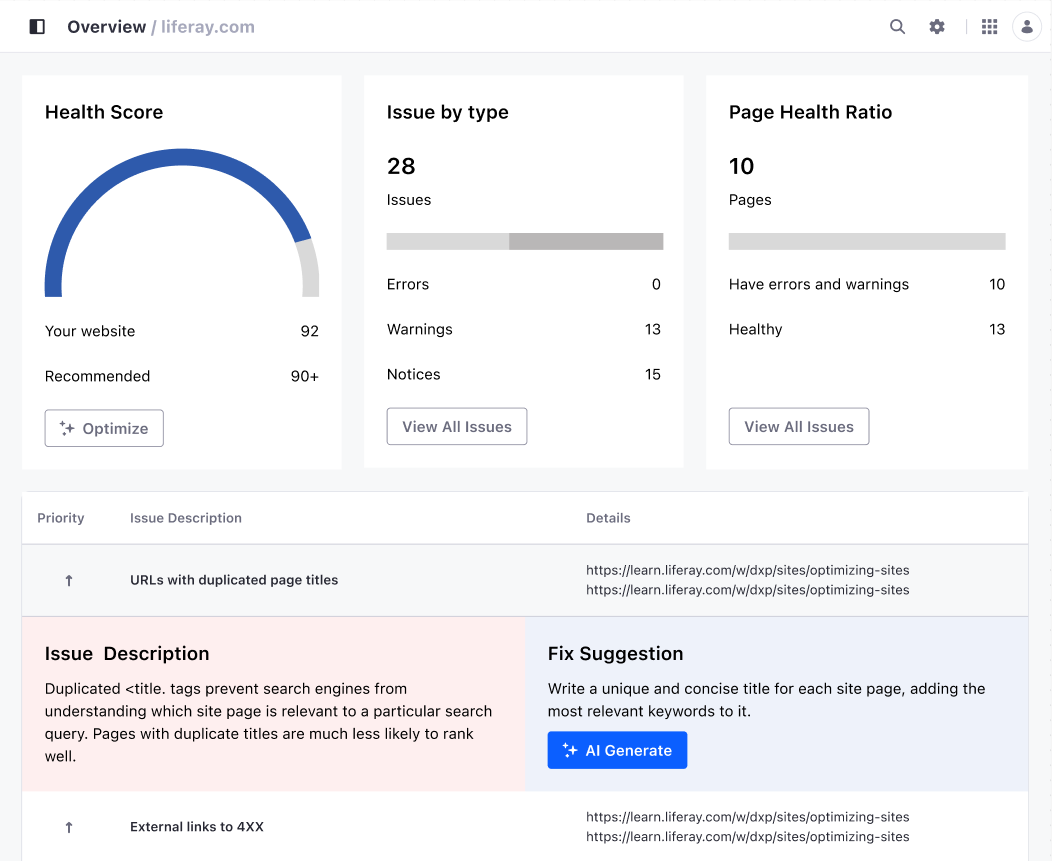This screenshot has width=1052, height=861.
Task: Collapse the URLs with duplicated page titles row
Action: 234,580
